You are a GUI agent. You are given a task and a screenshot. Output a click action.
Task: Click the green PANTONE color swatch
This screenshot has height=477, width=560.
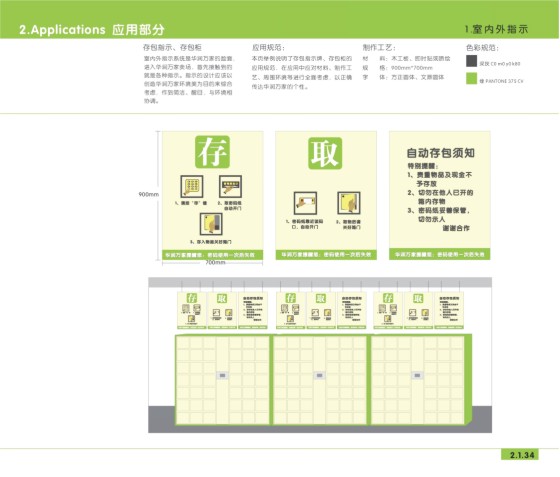(471, 79)
